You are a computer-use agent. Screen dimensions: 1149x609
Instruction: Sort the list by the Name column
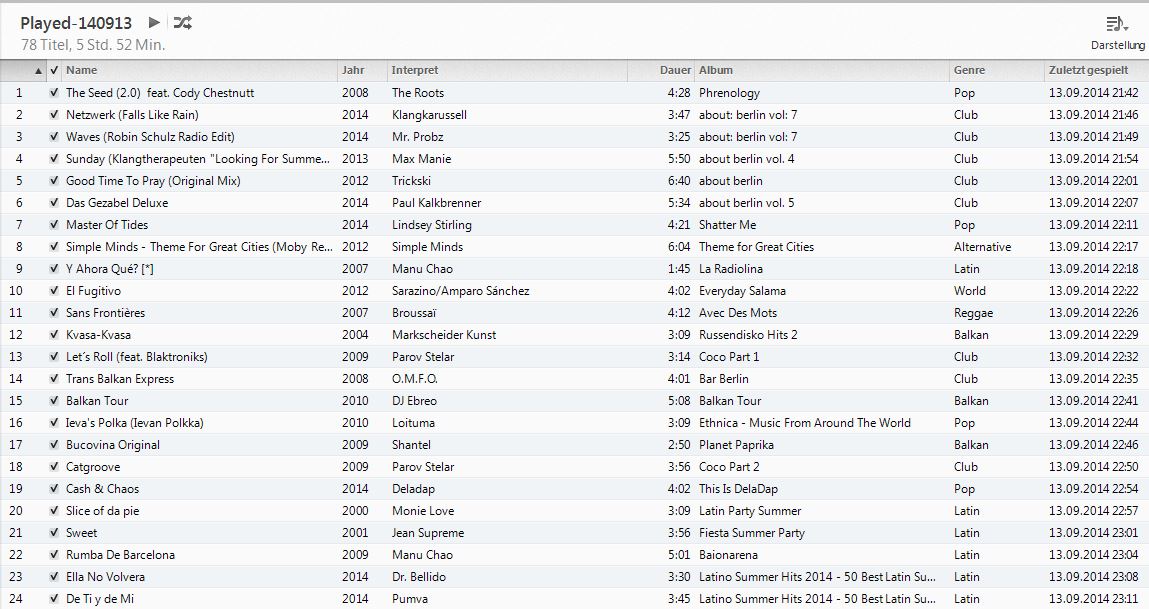point(80,70)
